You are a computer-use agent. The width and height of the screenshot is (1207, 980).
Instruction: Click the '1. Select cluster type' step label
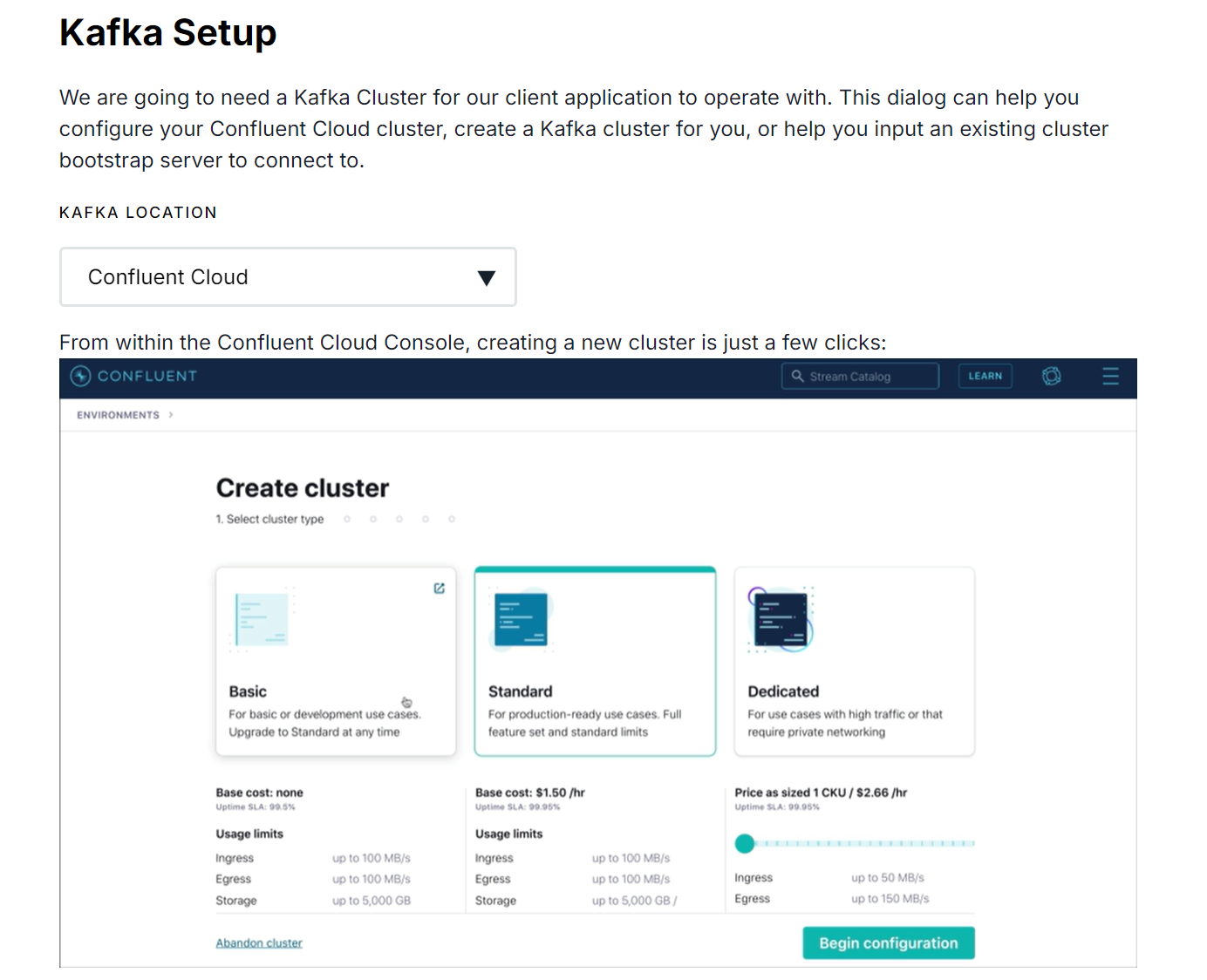click(269, 519)
